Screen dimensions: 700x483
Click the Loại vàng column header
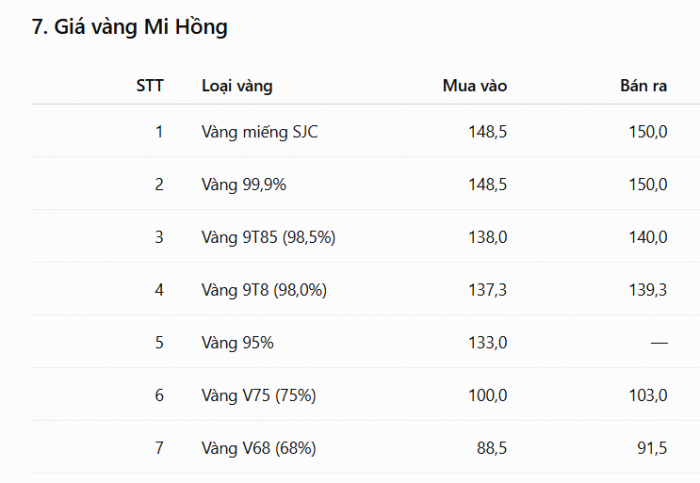pos(237,86)
